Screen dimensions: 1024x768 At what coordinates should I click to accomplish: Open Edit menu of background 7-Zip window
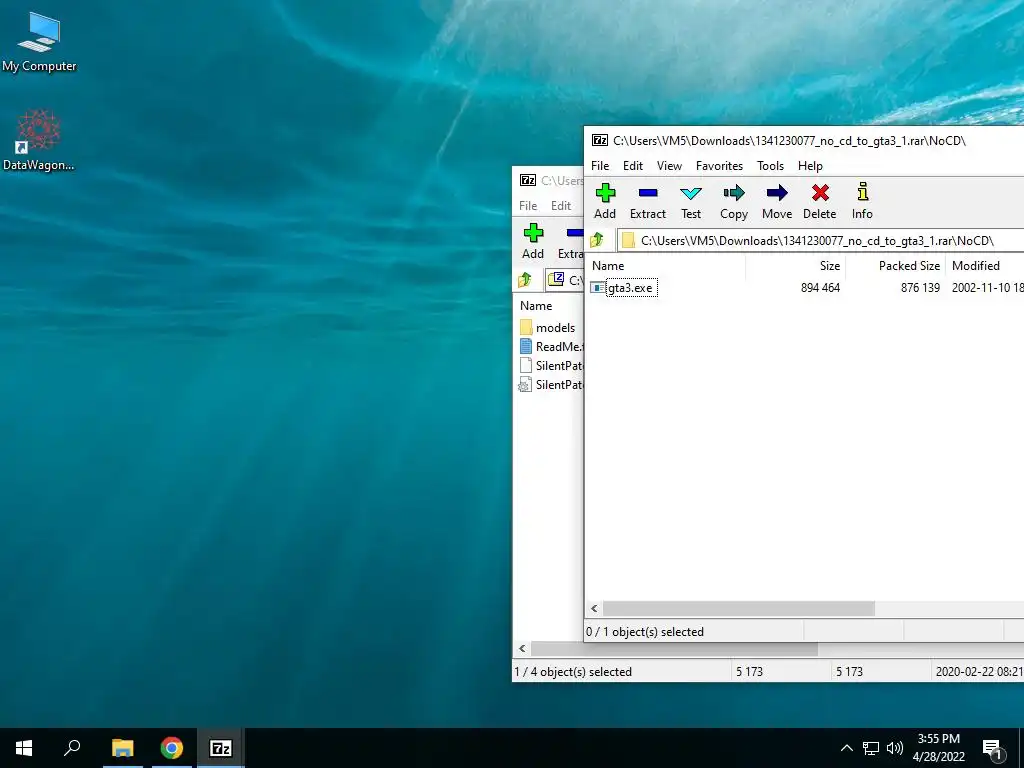(x=560, y=206)
